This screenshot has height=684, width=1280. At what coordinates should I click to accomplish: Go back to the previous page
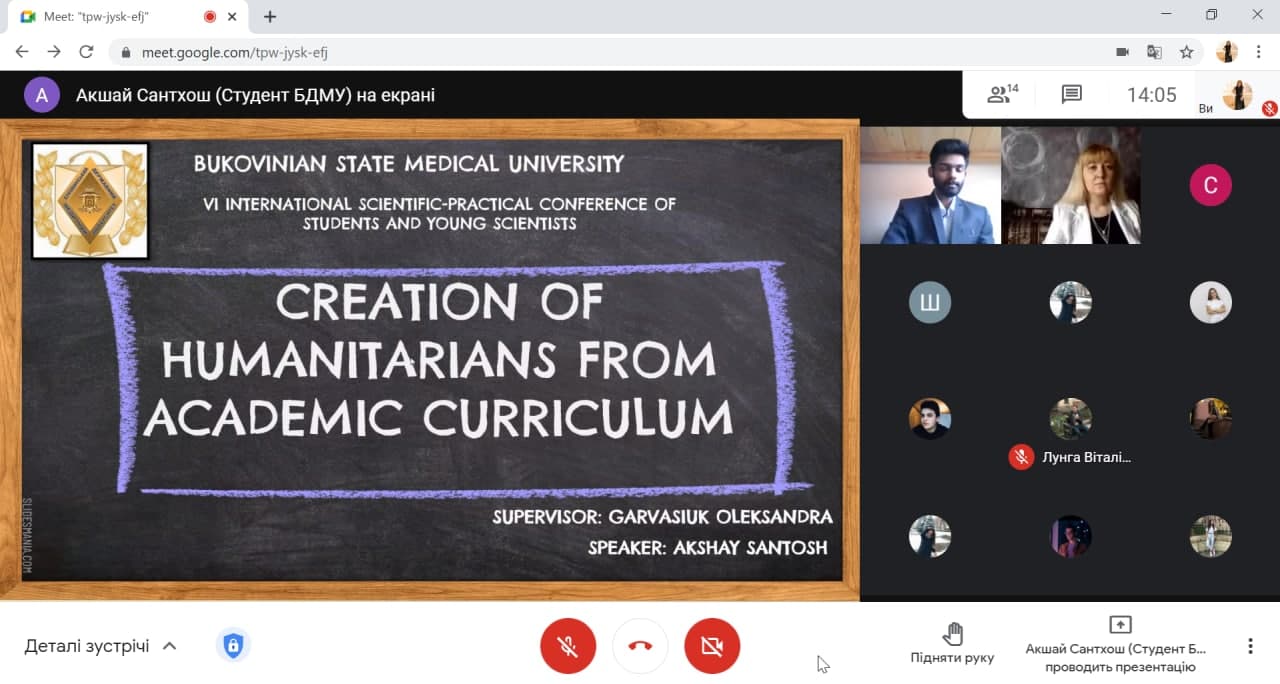point(22,52)
